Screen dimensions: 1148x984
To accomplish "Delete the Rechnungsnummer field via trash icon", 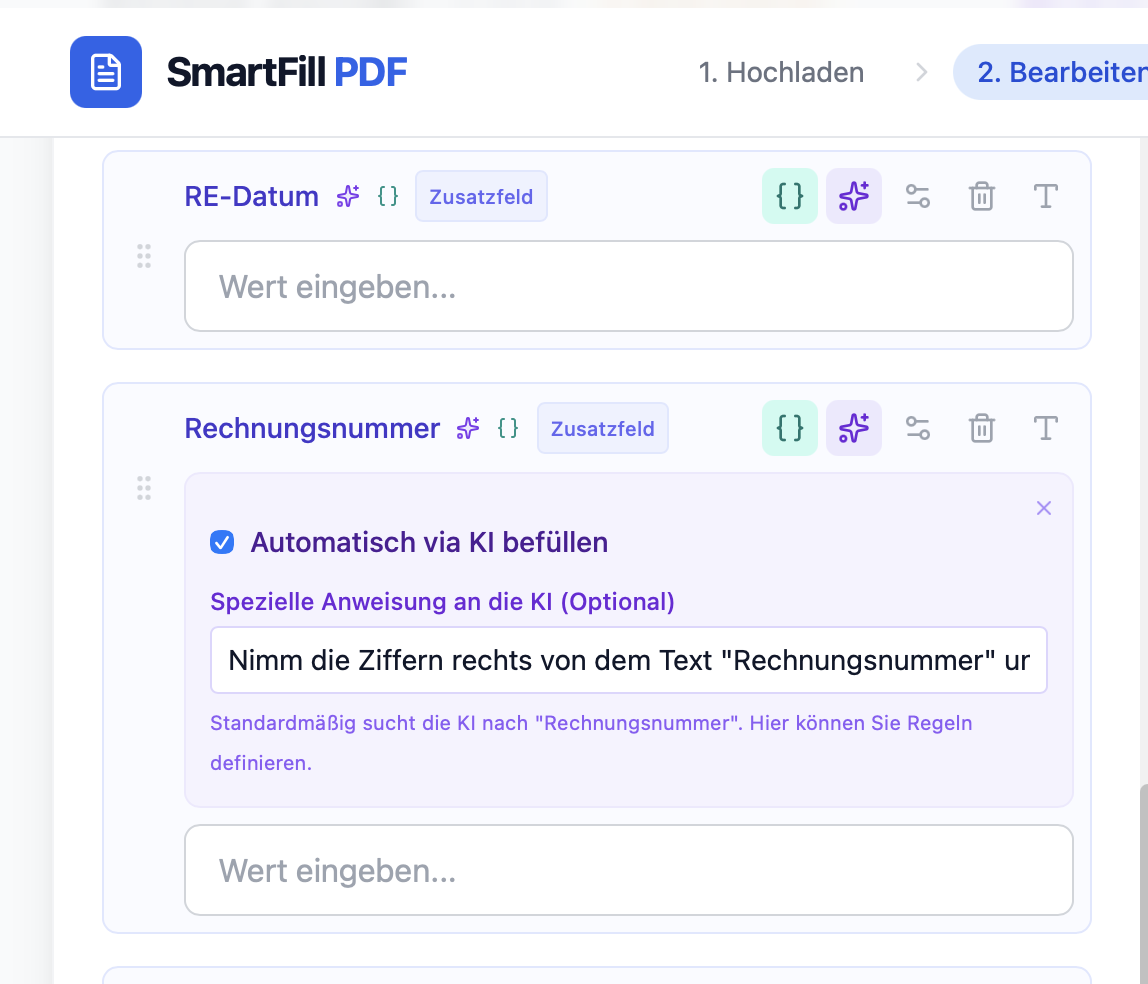I will coord(981,428).
